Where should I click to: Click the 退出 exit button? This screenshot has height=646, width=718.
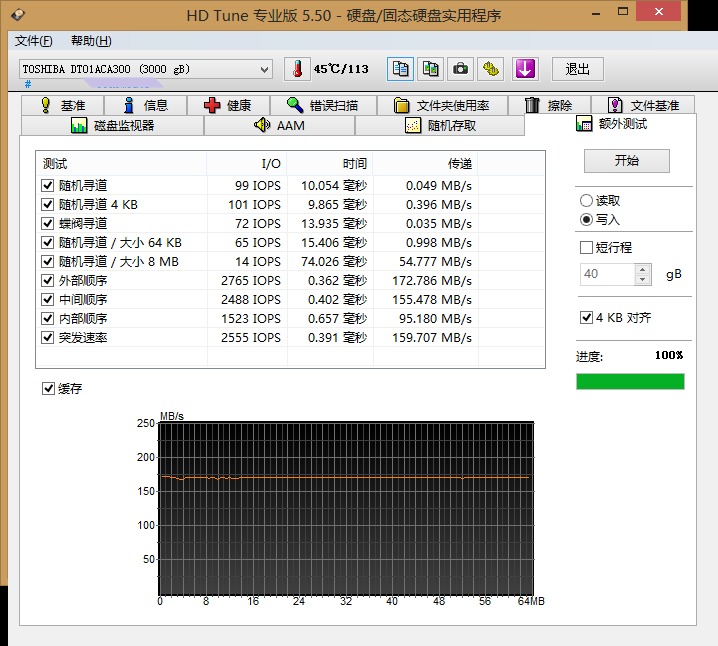(x=577, y=69)
